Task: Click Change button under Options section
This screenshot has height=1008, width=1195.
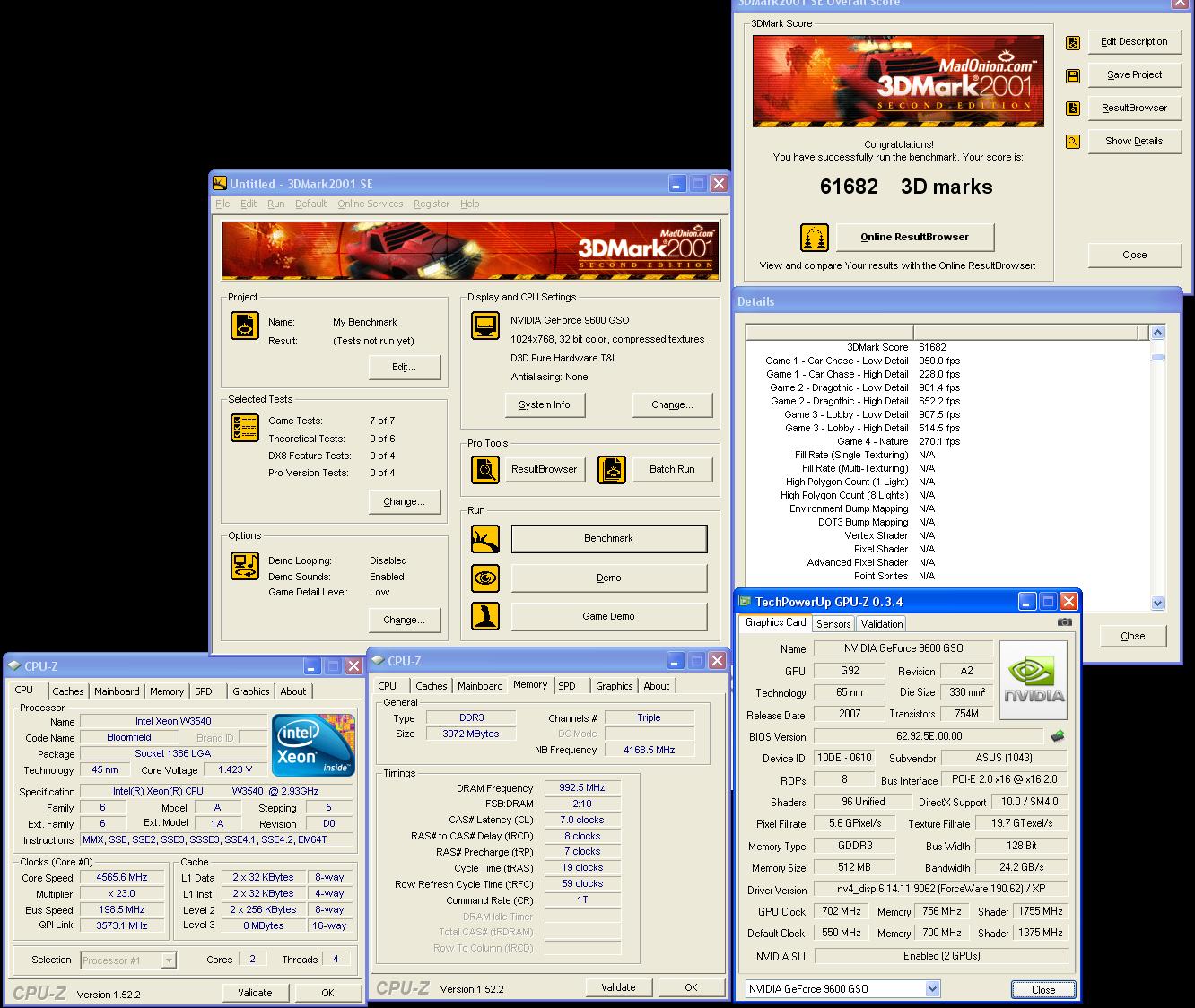Action: [405, 620]
